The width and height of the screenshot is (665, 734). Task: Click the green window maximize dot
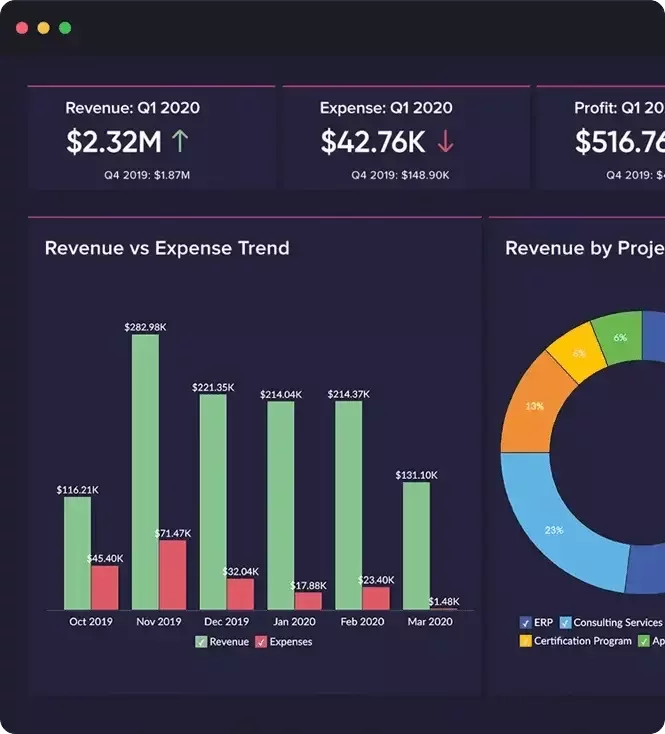pyautogui.click(x=65, y=28)
